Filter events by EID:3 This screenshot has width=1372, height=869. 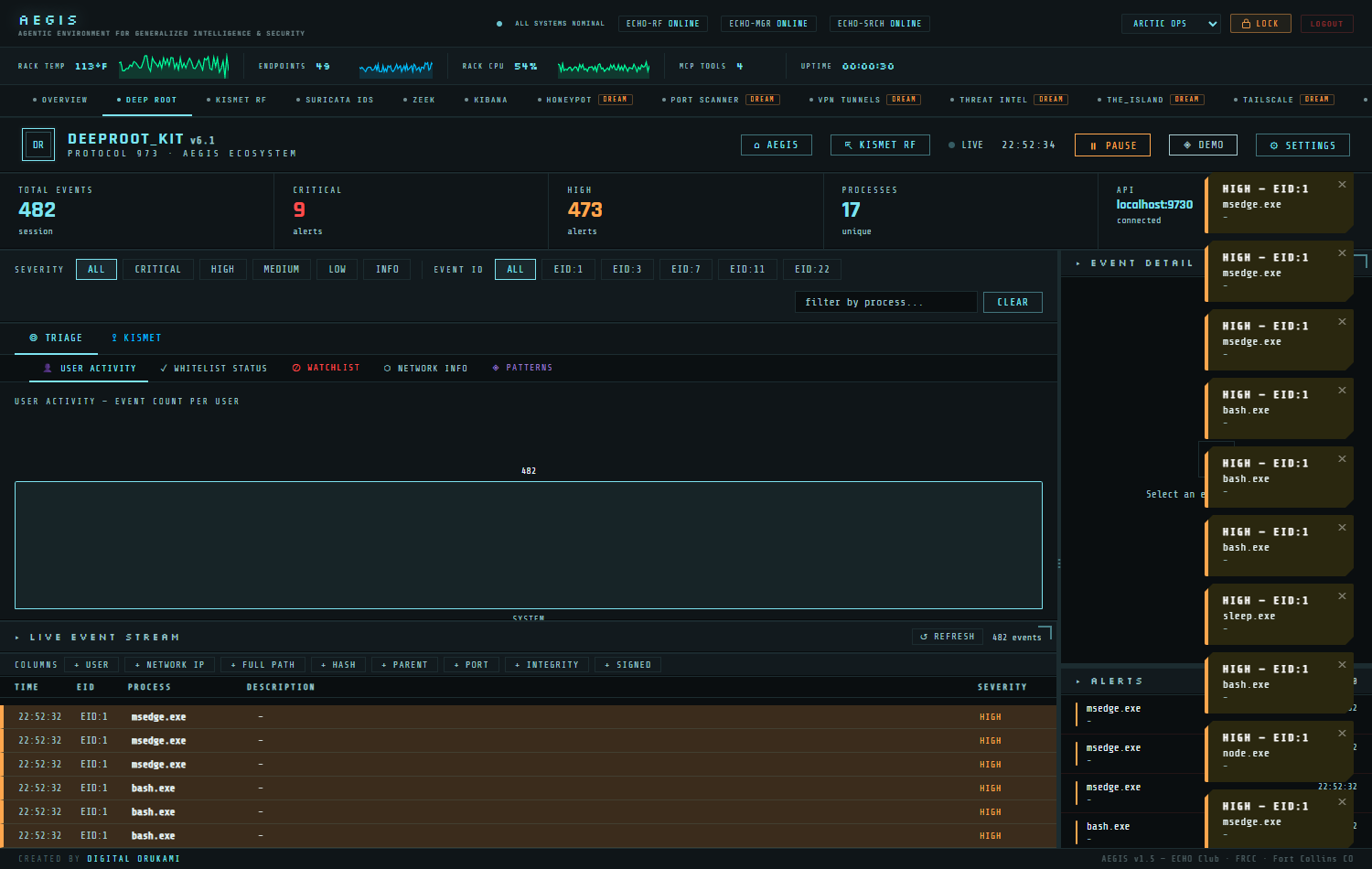(x=627, y=269)
